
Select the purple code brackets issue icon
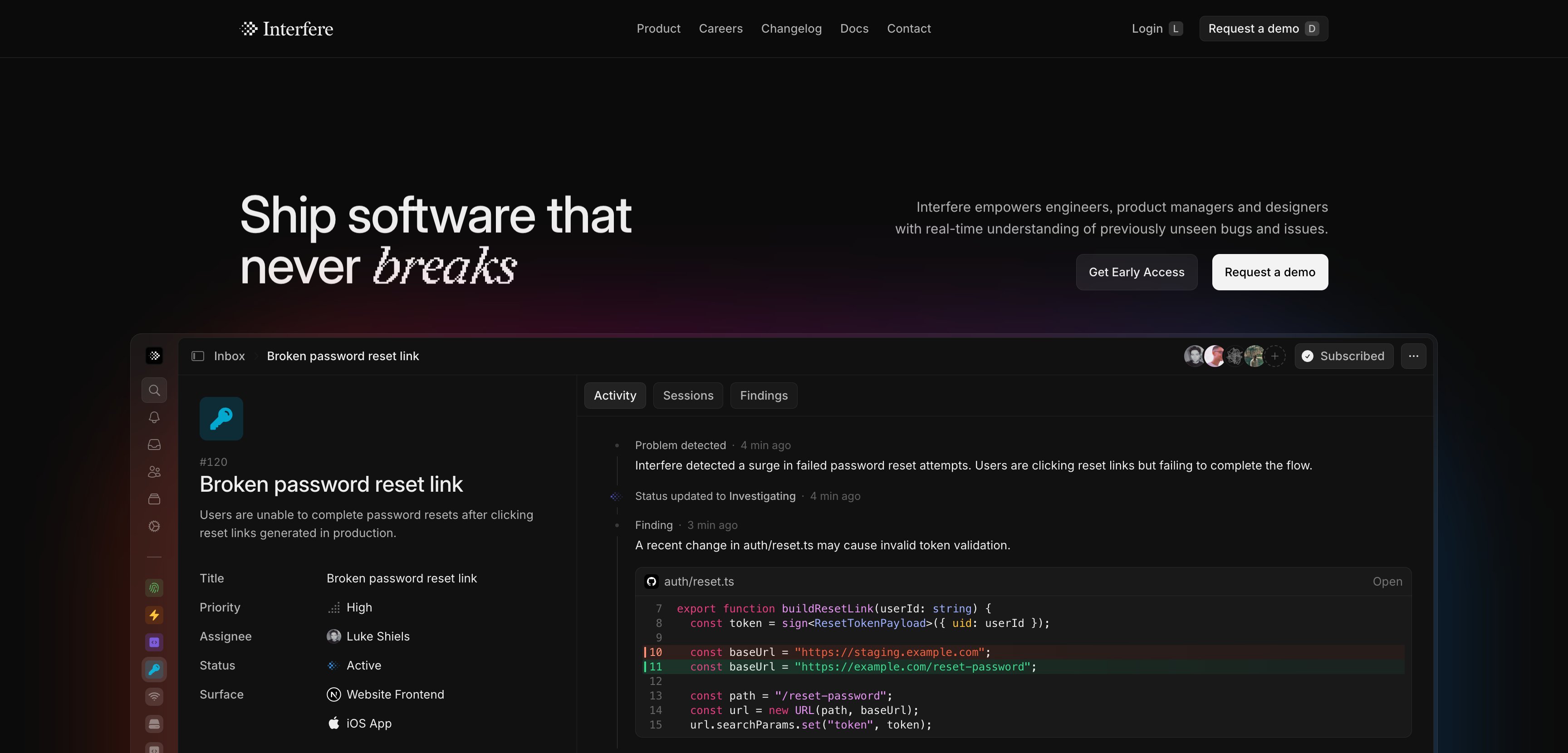(x=155, y=642)
